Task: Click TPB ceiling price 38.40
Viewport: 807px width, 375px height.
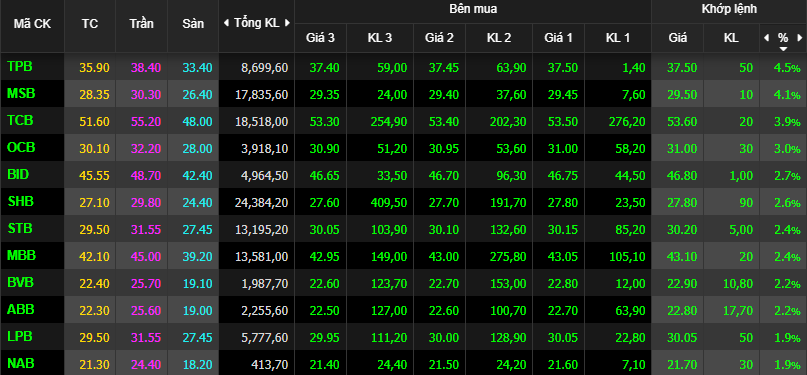Action: tap(145, 67)
